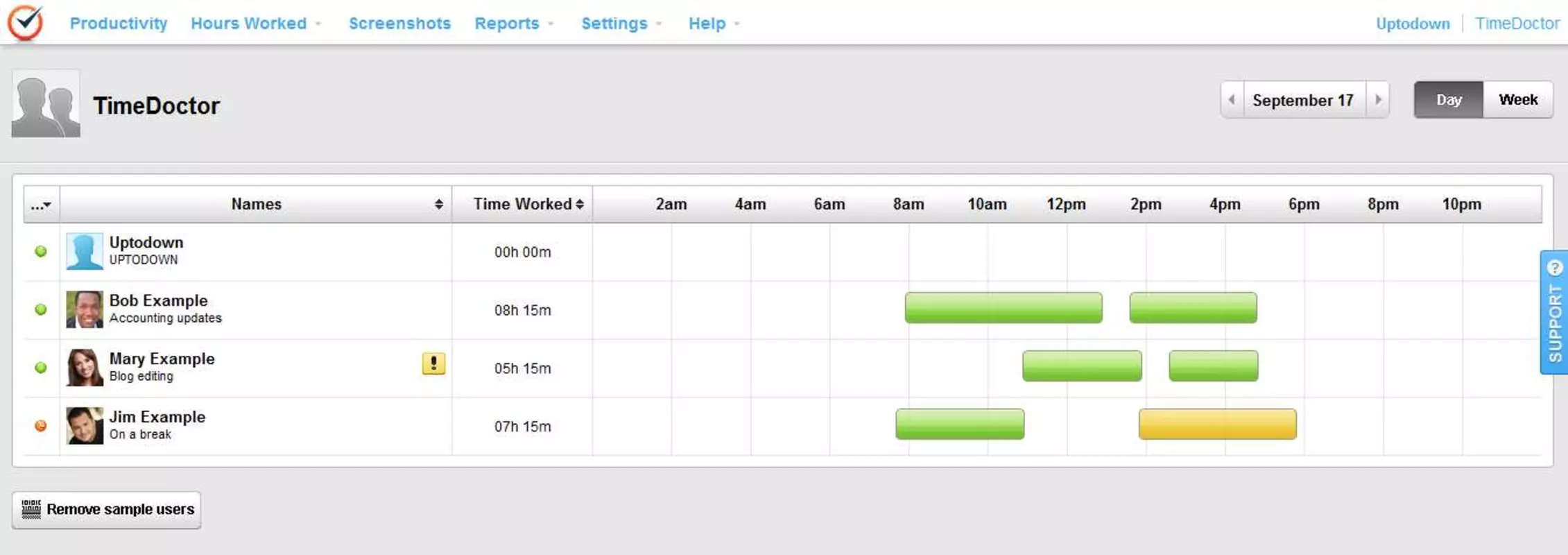Expand the Help menu
Image resolution: width=1568 pixels, height=555 pixels.
click(x=714, y=24)
